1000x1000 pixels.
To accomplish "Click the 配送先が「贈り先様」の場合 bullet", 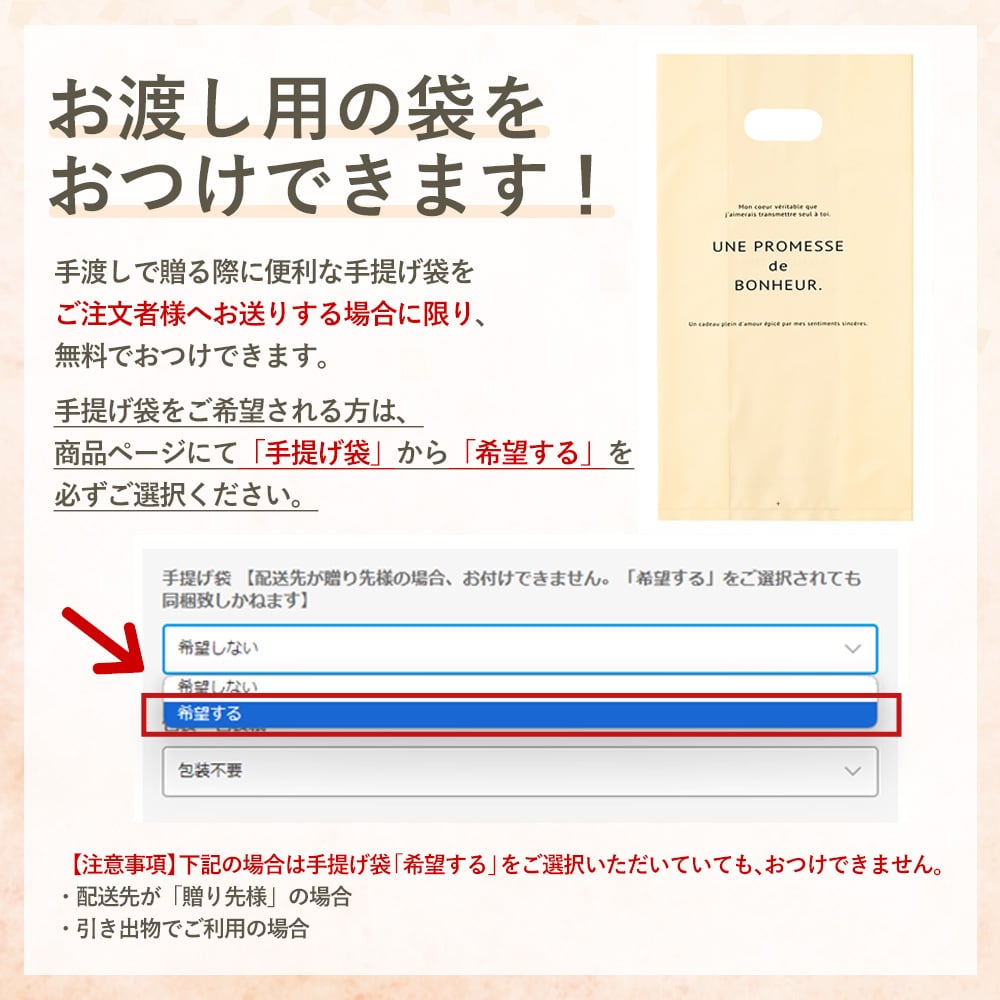I will coord(207,897).
